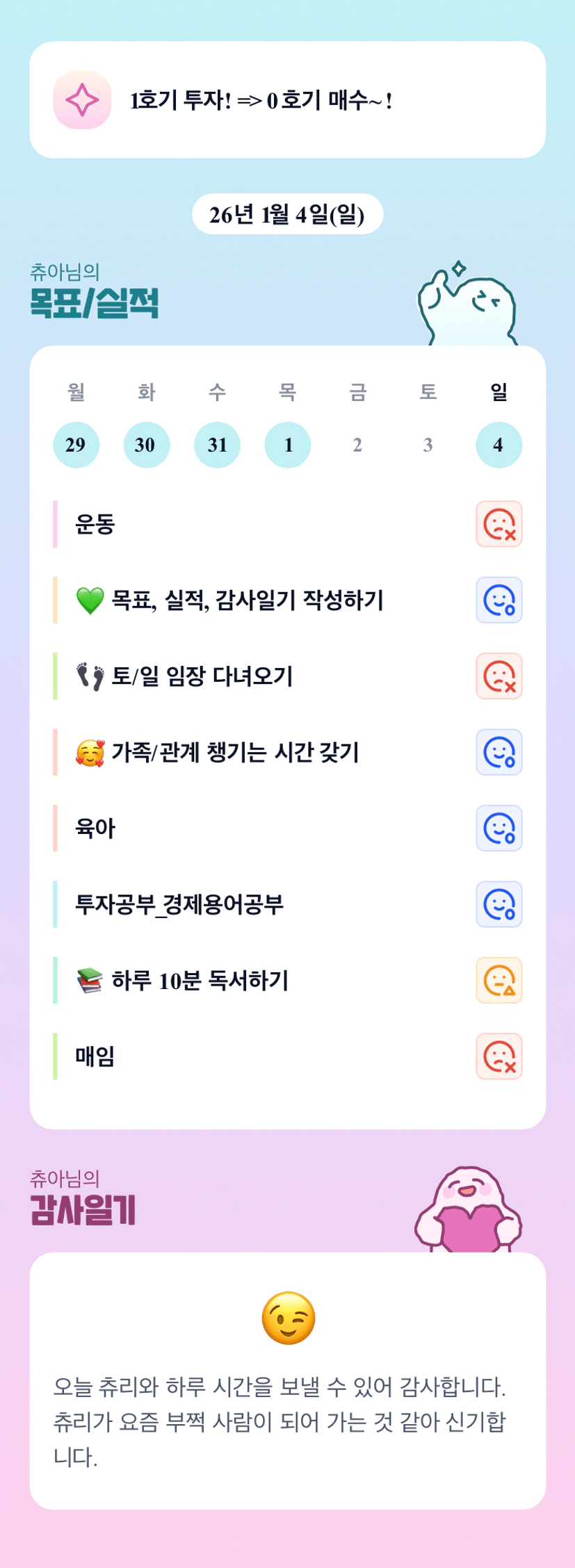The width and height of the screenshot is (575, 1568).
Task: Click the orange partial face for 독서하기
Action: tap(499, 981)
